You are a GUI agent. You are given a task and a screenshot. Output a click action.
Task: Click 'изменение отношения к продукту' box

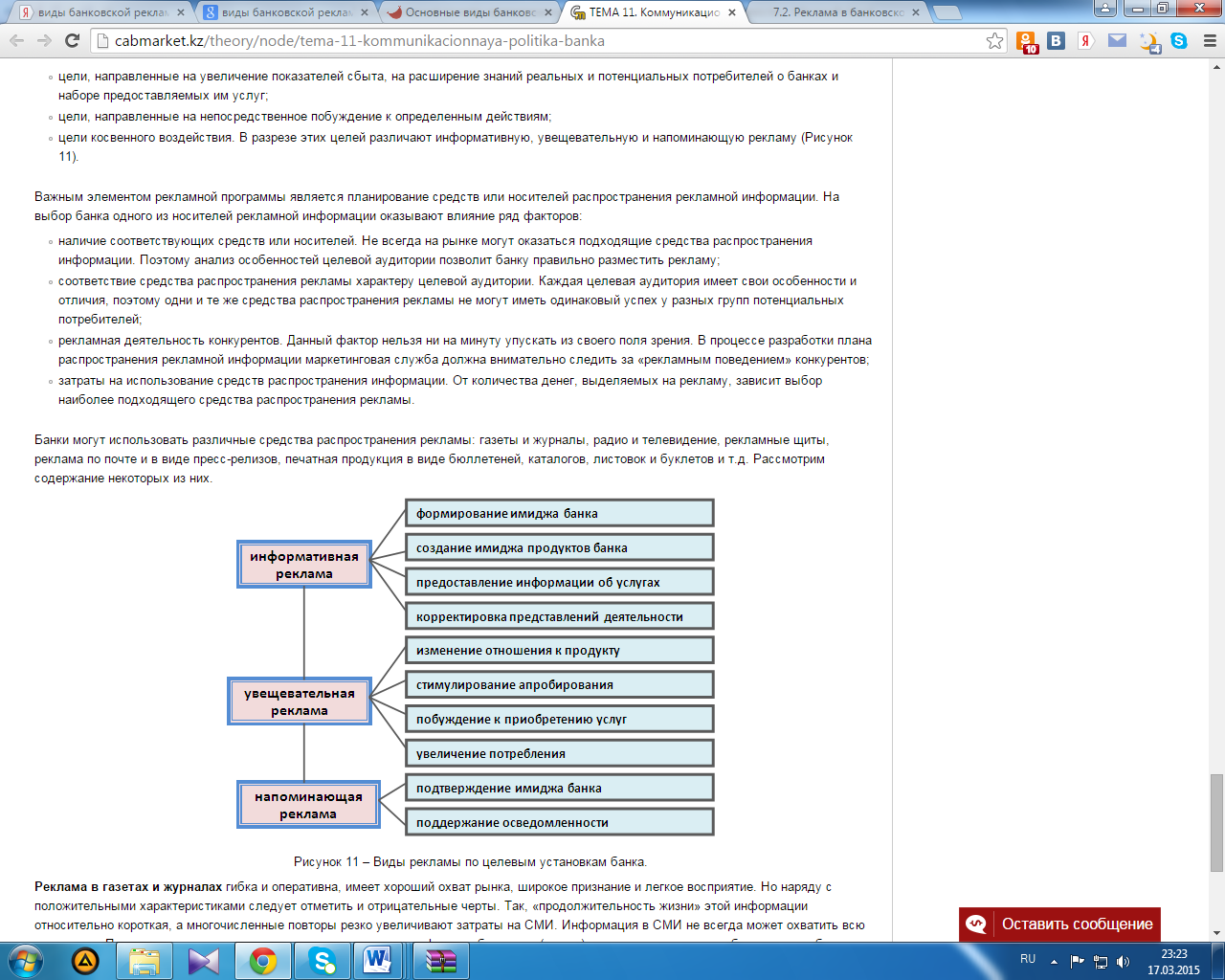click(x=560, y=650)
